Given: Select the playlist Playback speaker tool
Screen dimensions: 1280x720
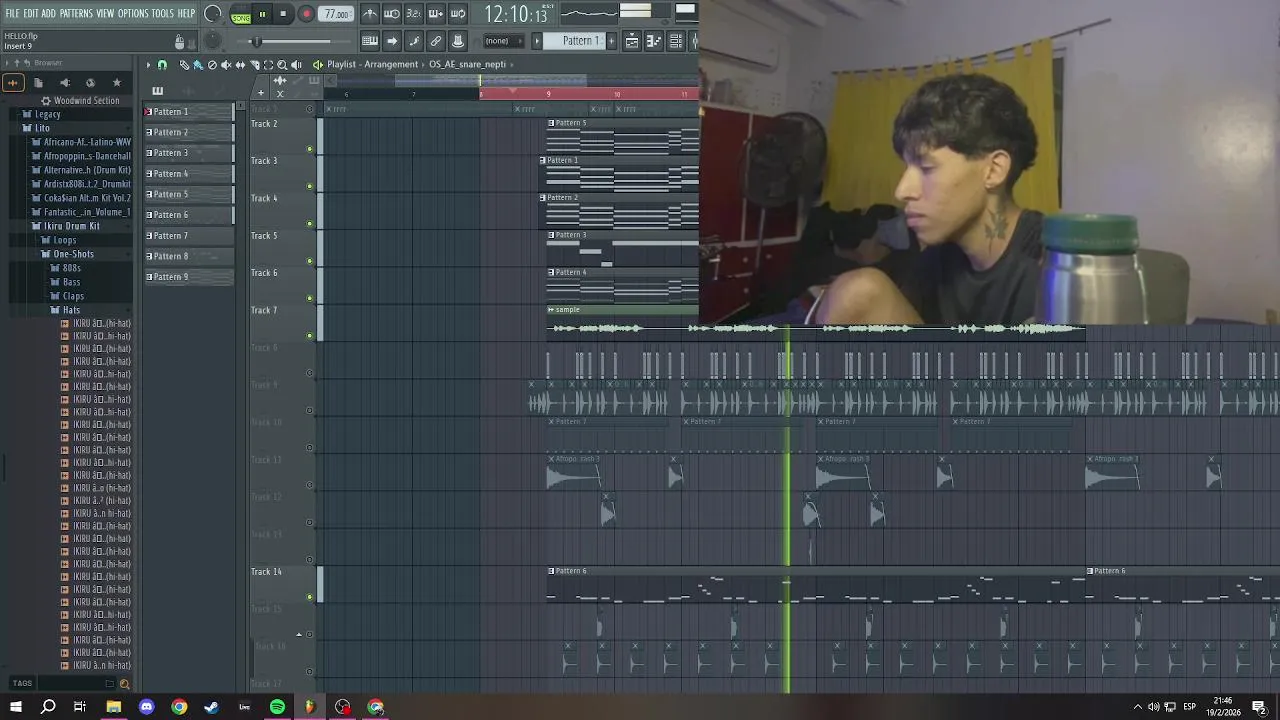Looking at the screenshot, I should (x=296, y=64).
